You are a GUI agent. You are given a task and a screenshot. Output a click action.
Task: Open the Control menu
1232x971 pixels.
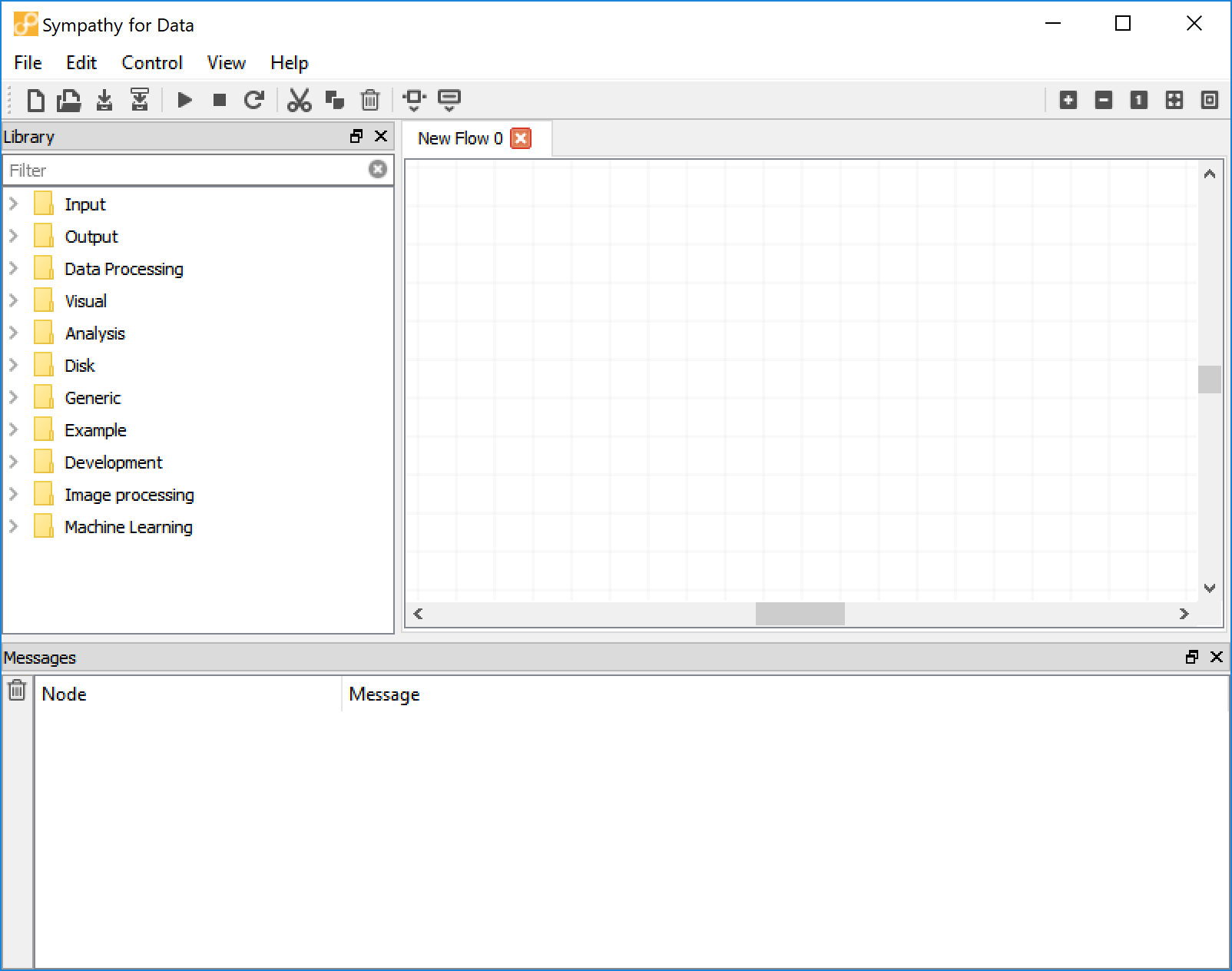click(x=152, y=63)
